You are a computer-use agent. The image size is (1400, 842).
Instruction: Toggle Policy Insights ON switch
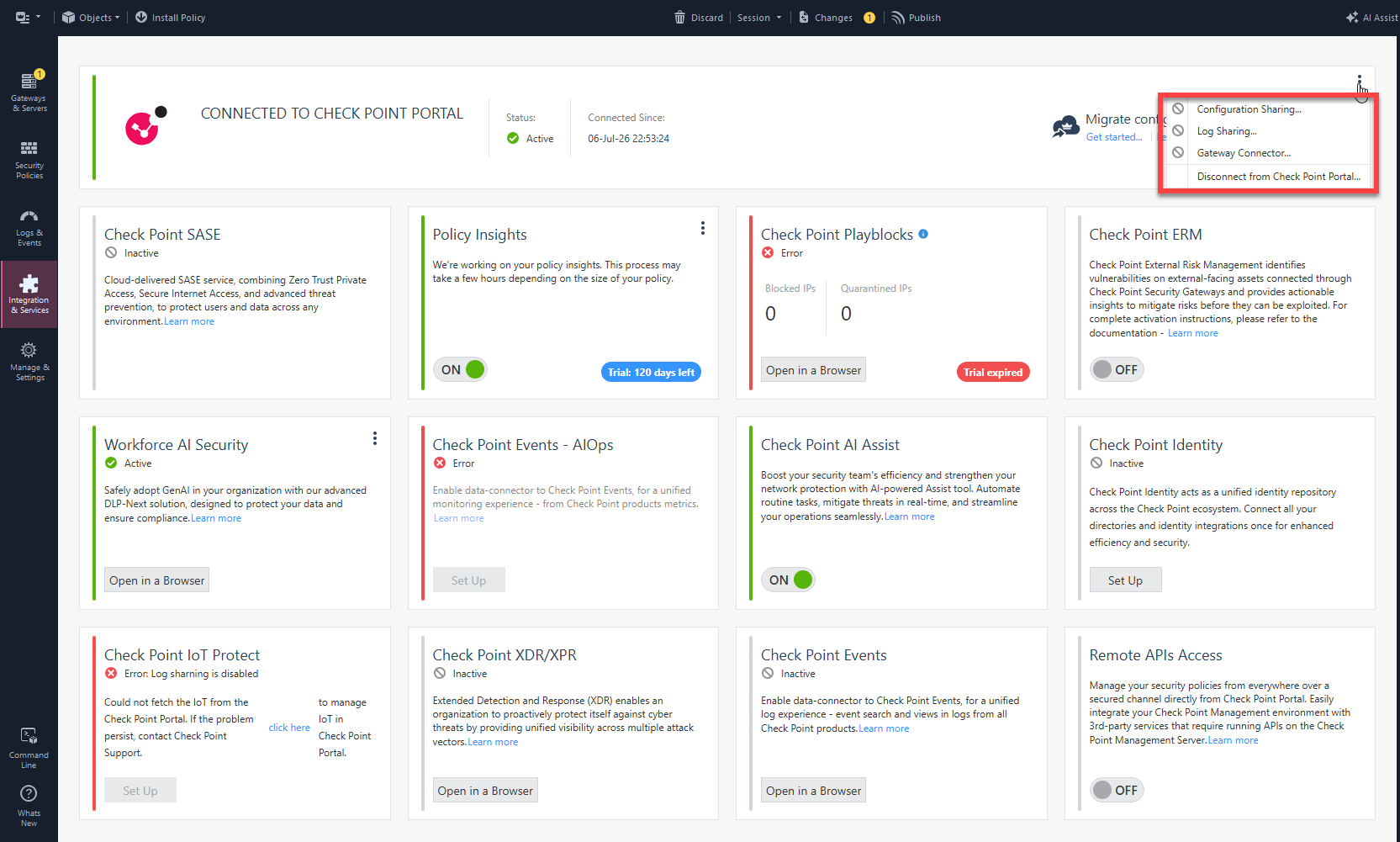pos(460,369)
